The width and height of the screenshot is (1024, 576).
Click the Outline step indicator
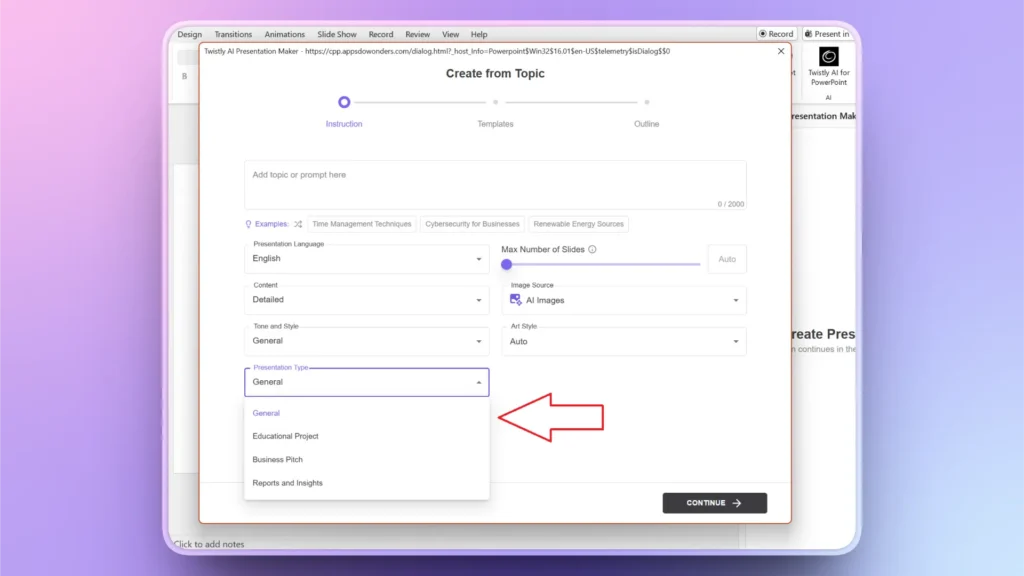point(647,103)
